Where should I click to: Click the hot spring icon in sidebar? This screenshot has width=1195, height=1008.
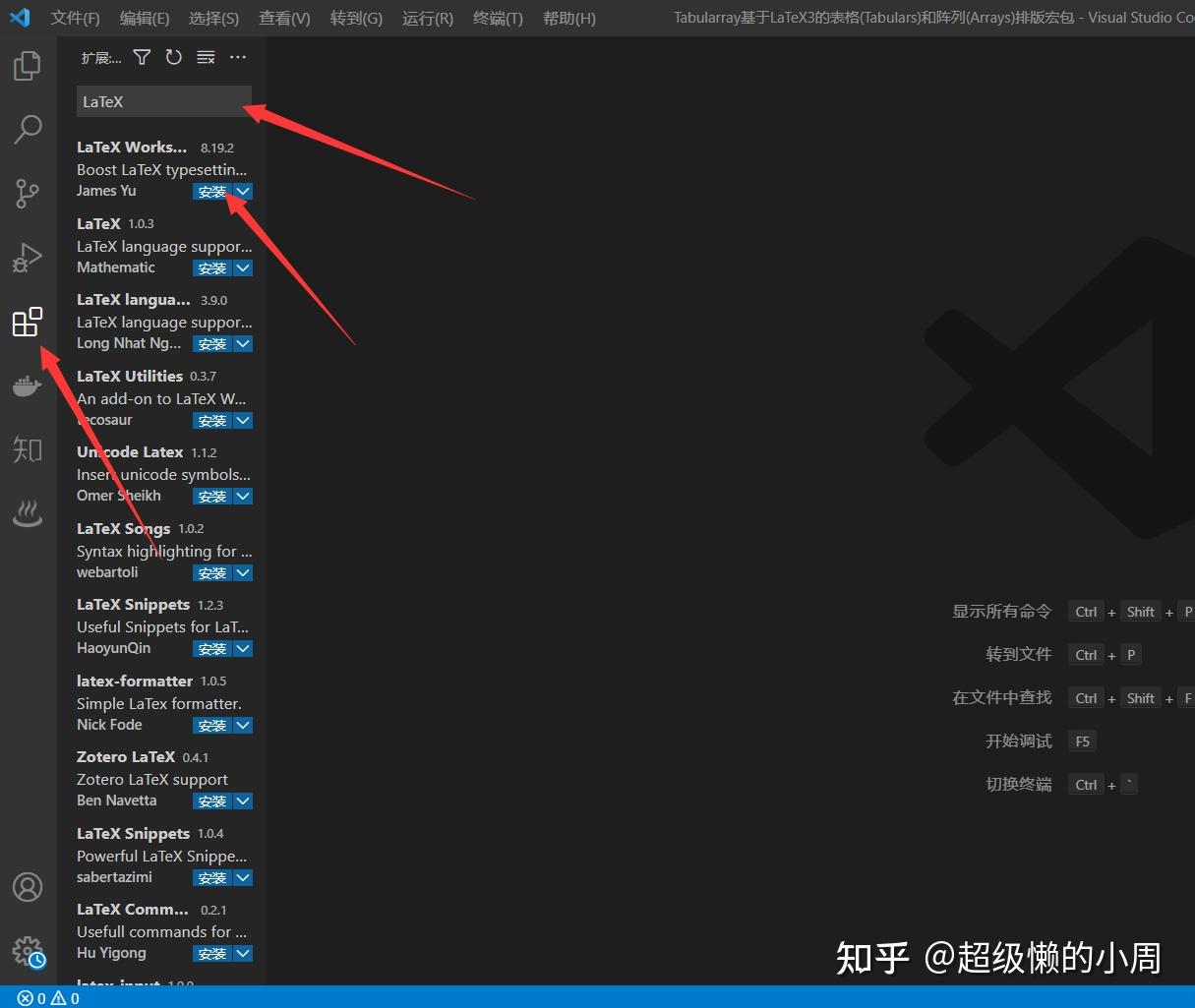28,512
